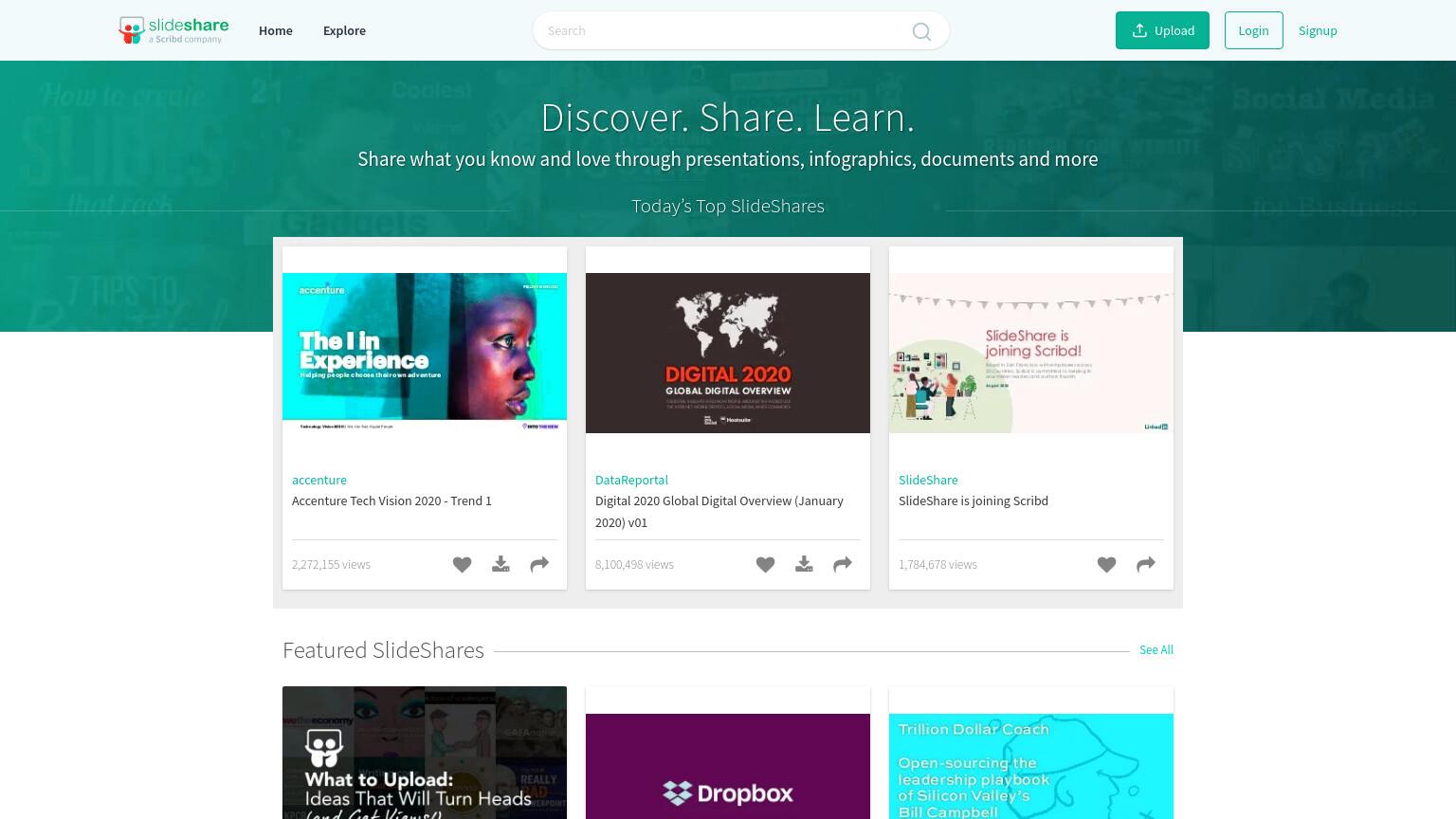1456x819 pixels.
Task: Download the Digital 2020 Global Overview
Action: click(804, 565)
